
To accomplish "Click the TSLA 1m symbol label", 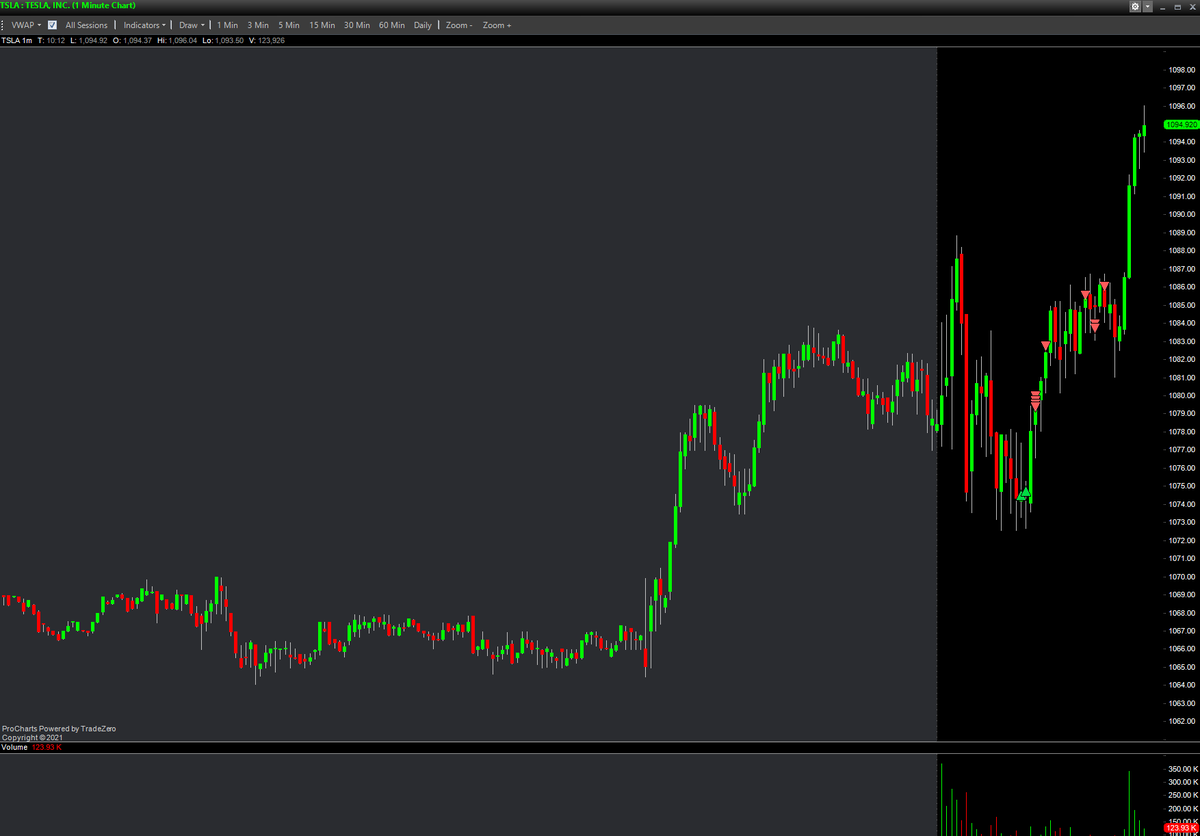I will [16, 41].
